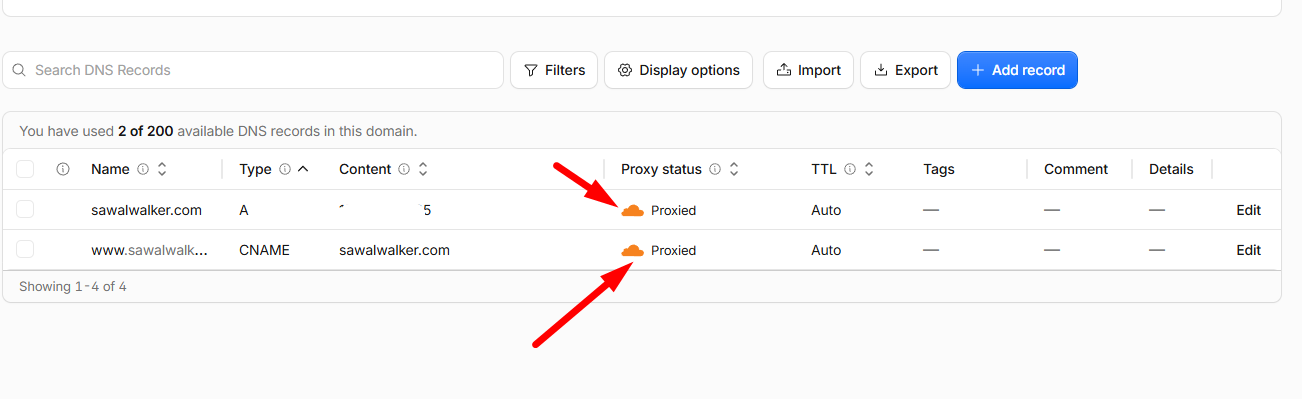Click the Export button
Image resolution: width=1302 pixels, height=399 pixels.
[905, 70]
